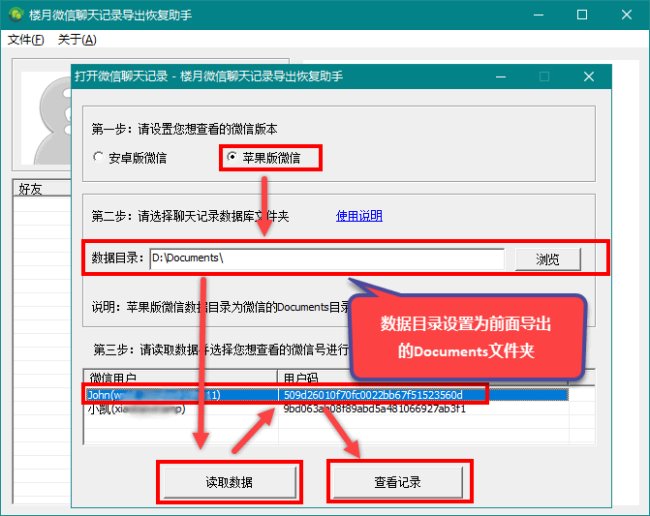Click the default avatar image in main window
This screenshot has height=516, width=650.
[x=46, y=118]
